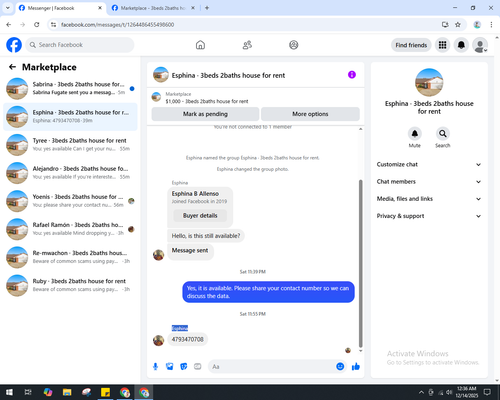This screenshot has width=500, height=400.
Task: Open Yoenis conversation in the list
Action: pos(70,201)
